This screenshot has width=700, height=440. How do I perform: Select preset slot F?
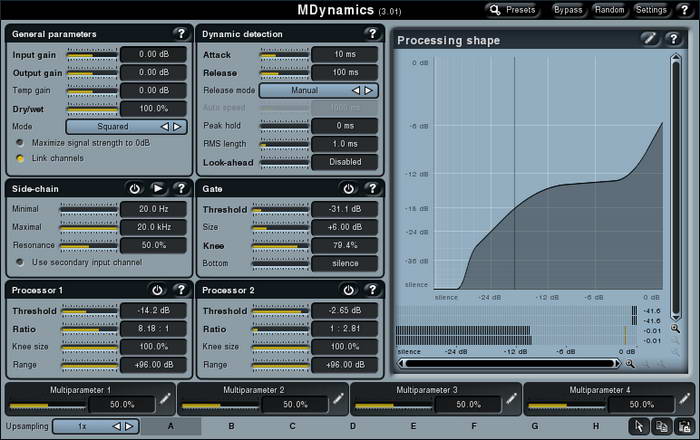[x=474, y=426]
